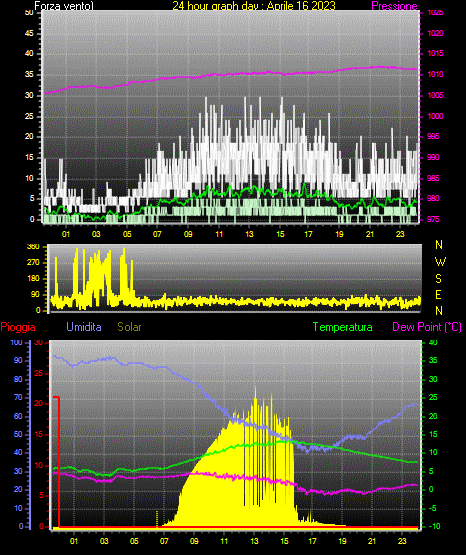Click the Dew Point (°C) legend label
The height and width of the screenshot is (555, 466).
coord(427,327)
